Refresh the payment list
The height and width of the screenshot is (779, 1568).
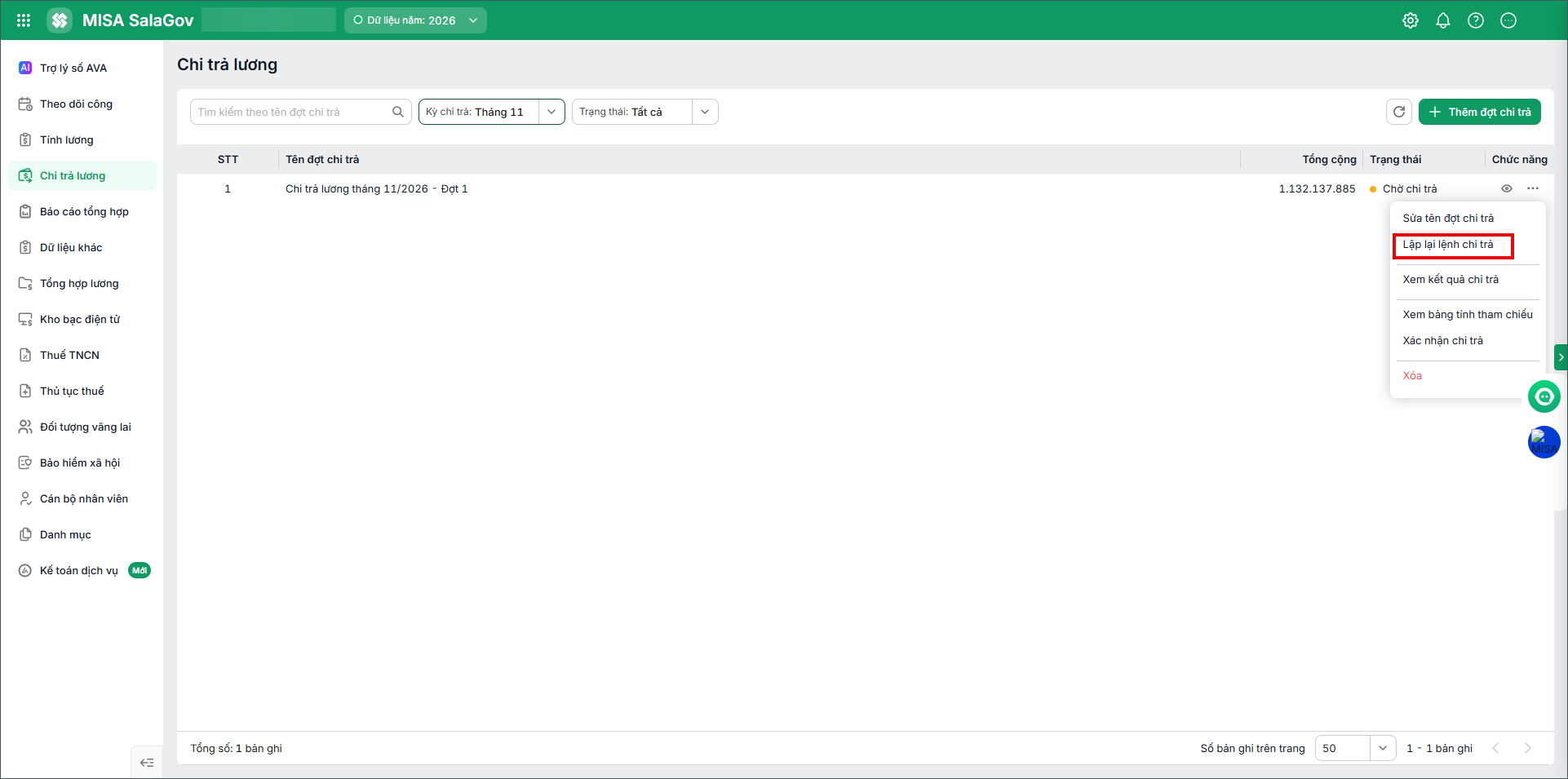(1399, 112)
